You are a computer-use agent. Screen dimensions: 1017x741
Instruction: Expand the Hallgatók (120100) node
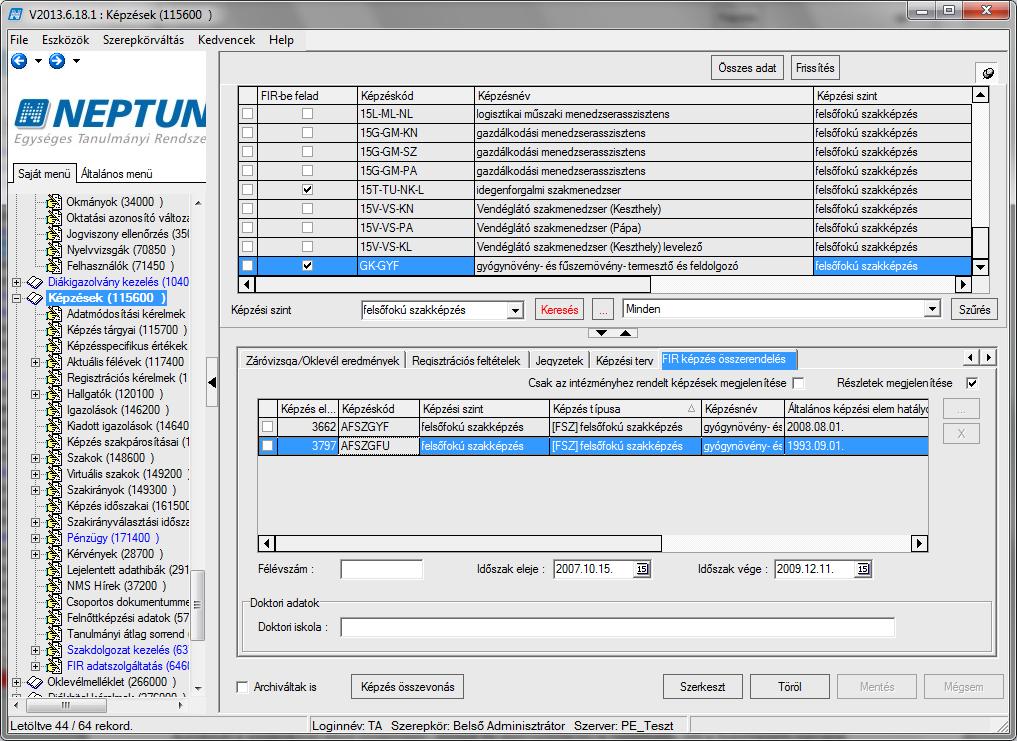coord(36,395)
